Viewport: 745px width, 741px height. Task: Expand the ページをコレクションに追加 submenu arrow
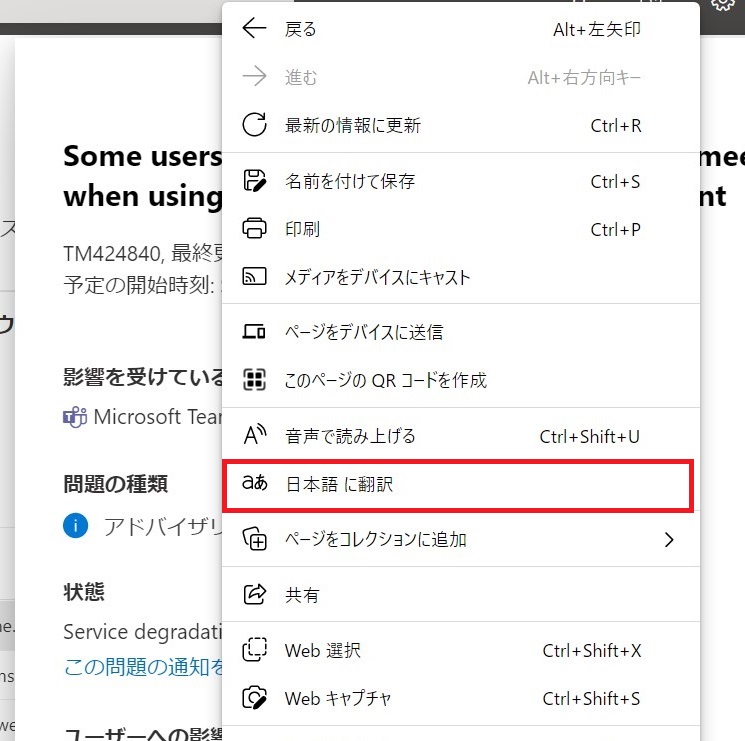click(669, 540)
